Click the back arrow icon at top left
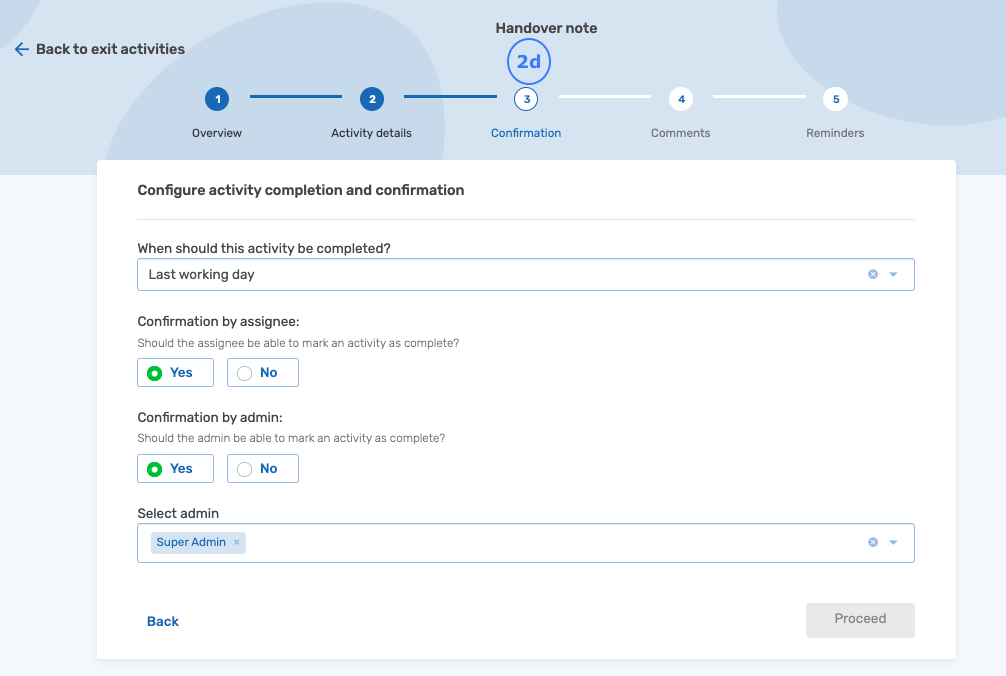 (x=21, y=49)
